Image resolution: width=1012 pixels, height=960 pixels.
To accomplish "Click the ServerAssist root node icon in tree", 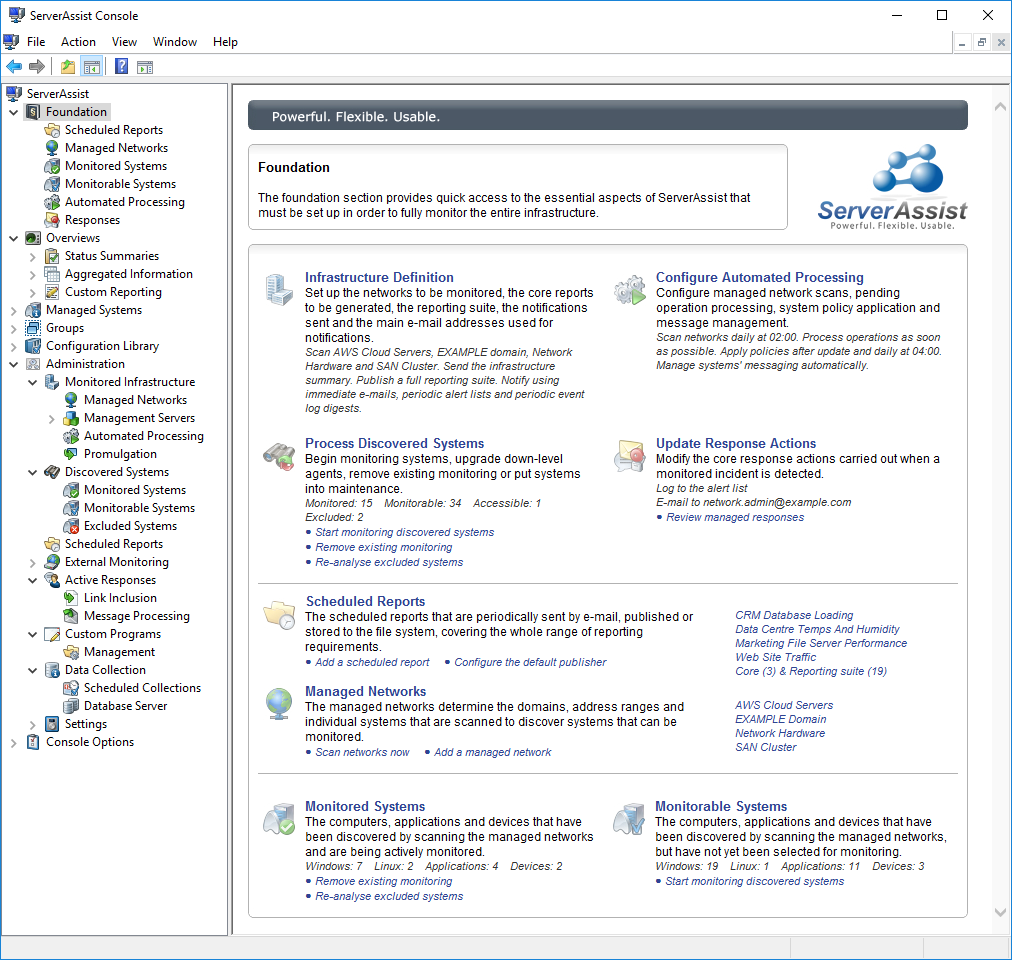I will coord(14,94).
